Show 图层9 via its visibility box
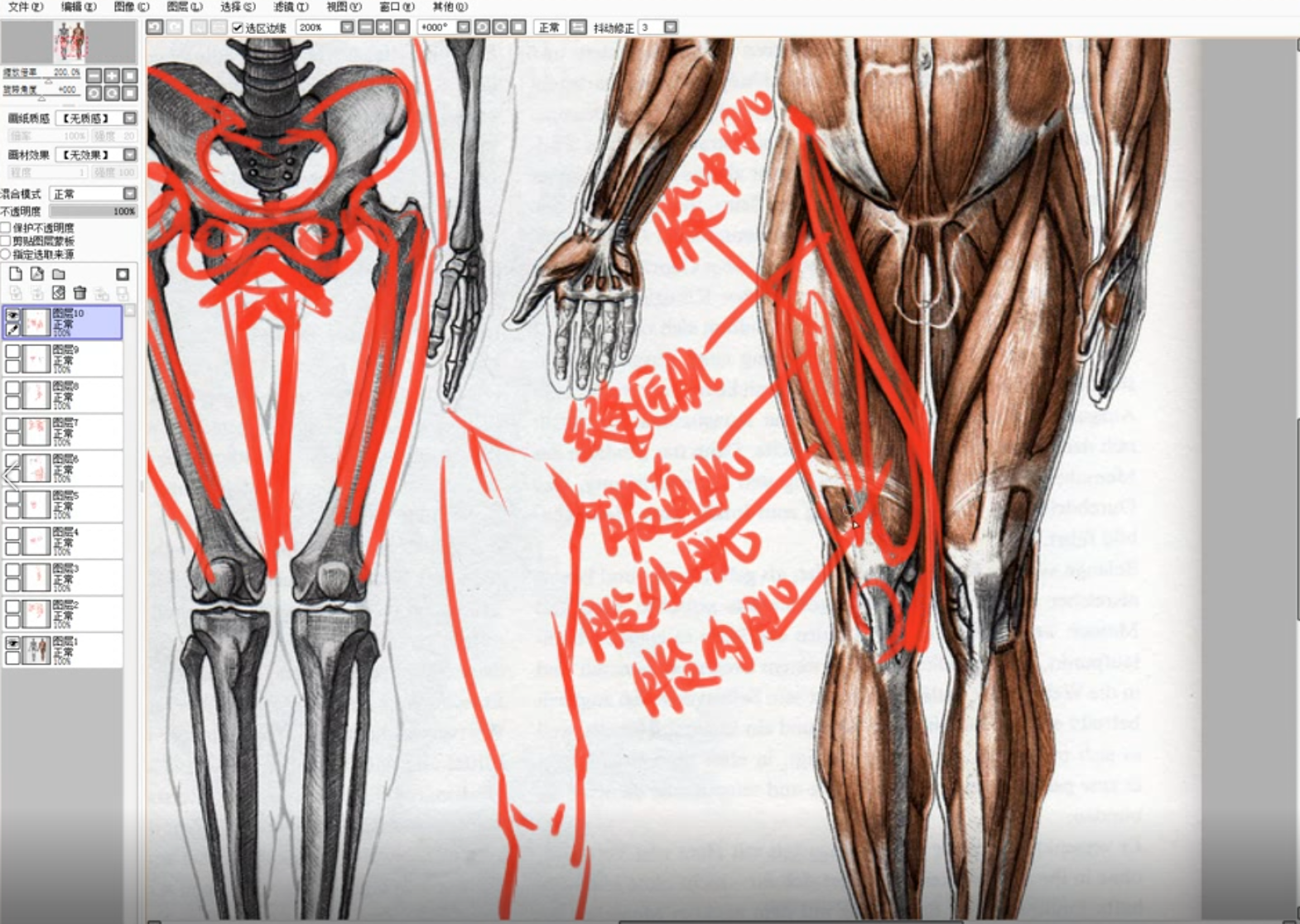The height and width of the screenshot is (924, 1300). [12, 352]
